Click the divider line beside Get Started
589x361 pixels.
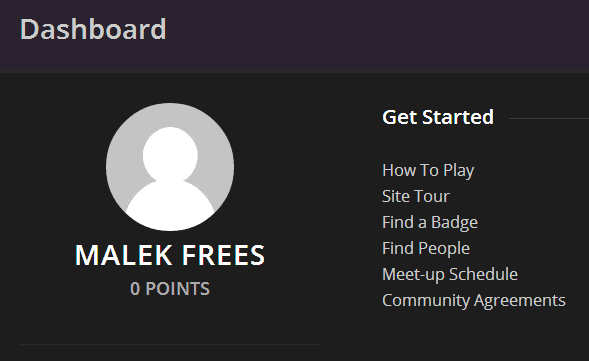[549, 118]
